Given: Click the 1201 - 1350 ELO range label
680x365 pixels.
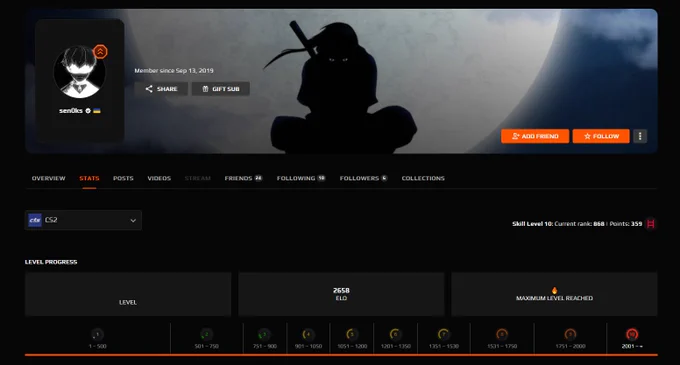Looking at the screenshot, I should click(396, 346).
